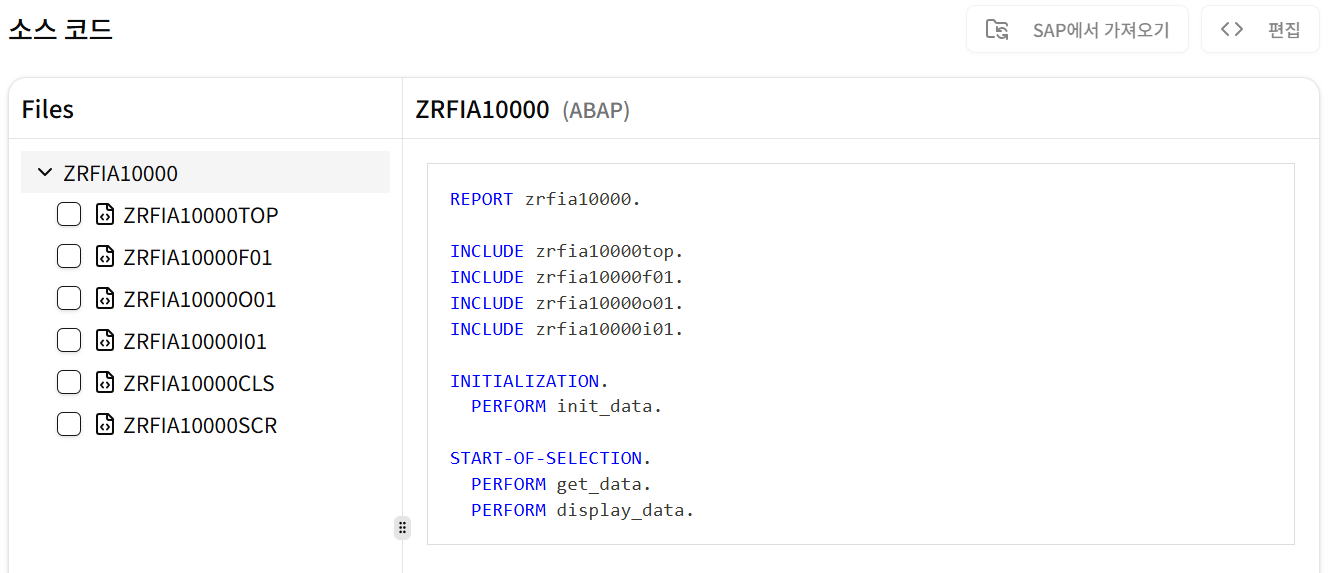Click the ZRFIA10000TOP file code icon
Viewport: 1329px width, 573px height.
pos(105,215)
